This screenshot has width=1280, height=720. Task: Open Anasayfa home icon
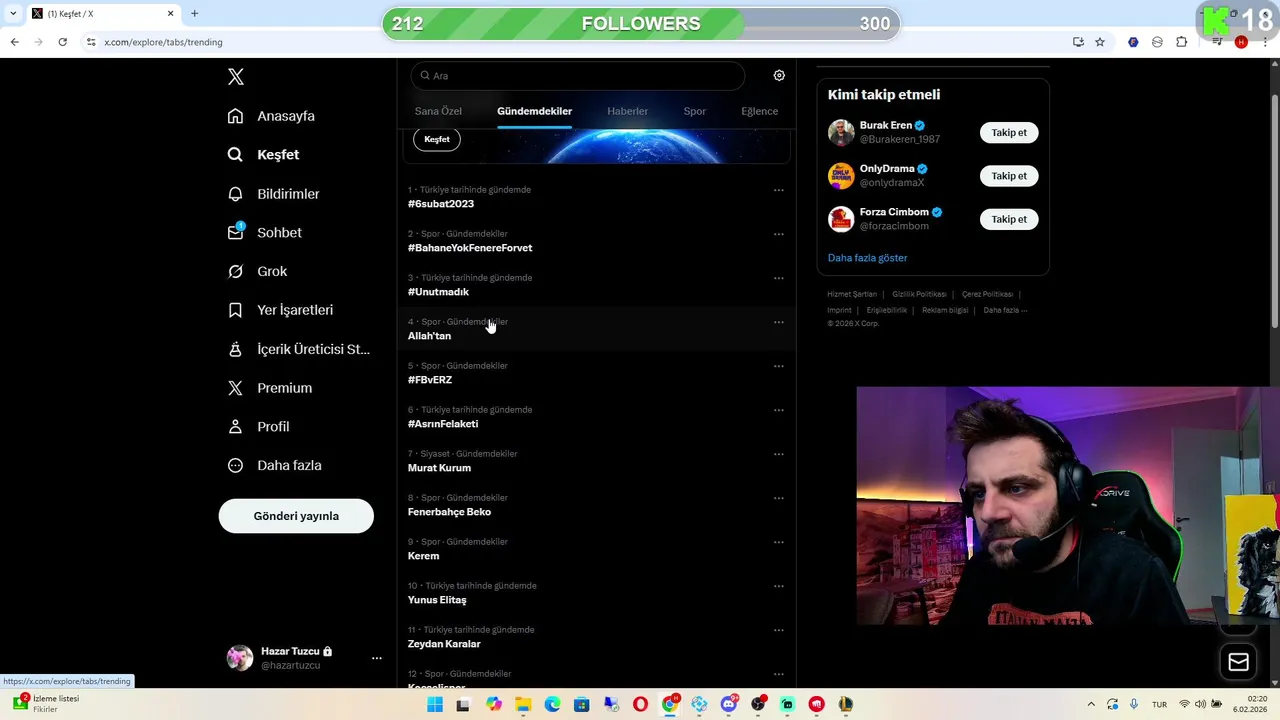(x=235, y=116)
